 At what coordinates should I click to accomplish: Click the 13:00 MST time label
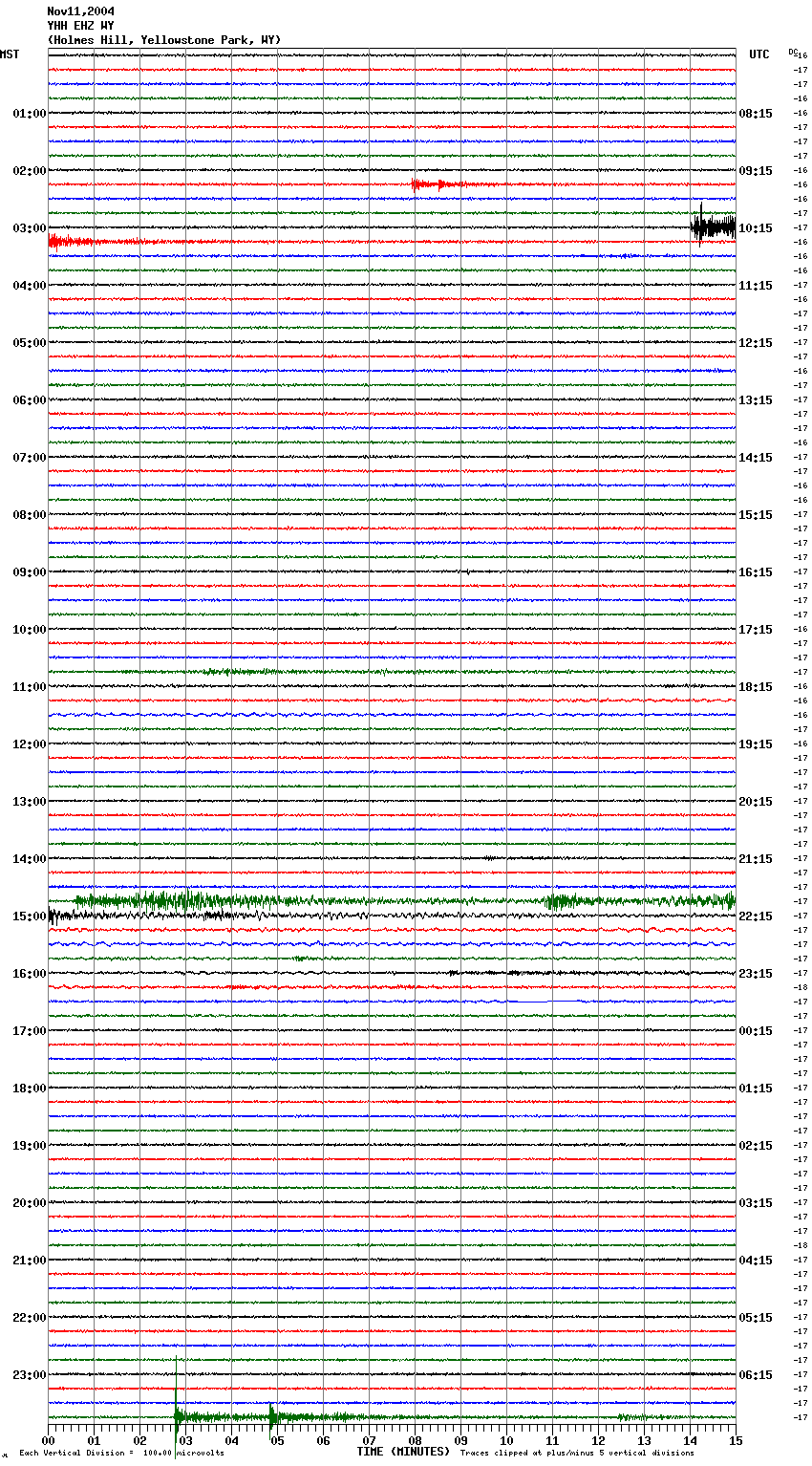[x=30, y=802]
